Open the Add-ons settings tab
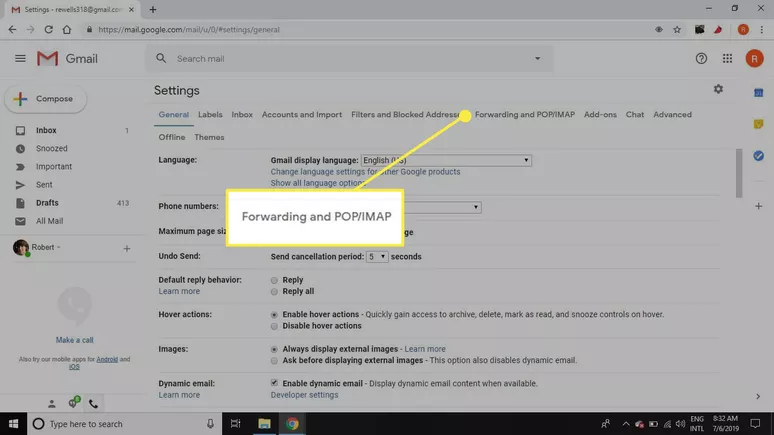The image size is (774, 435). (600, 115)
